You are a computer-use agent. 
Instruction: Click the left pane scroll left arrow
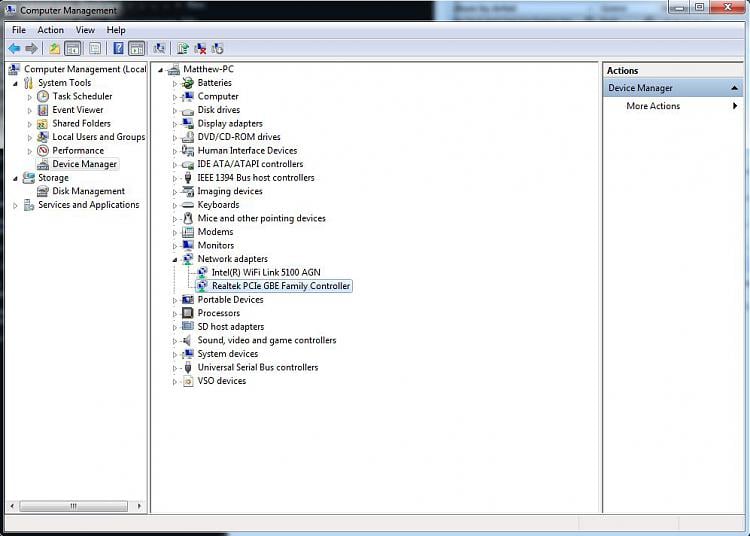point(12,506)
